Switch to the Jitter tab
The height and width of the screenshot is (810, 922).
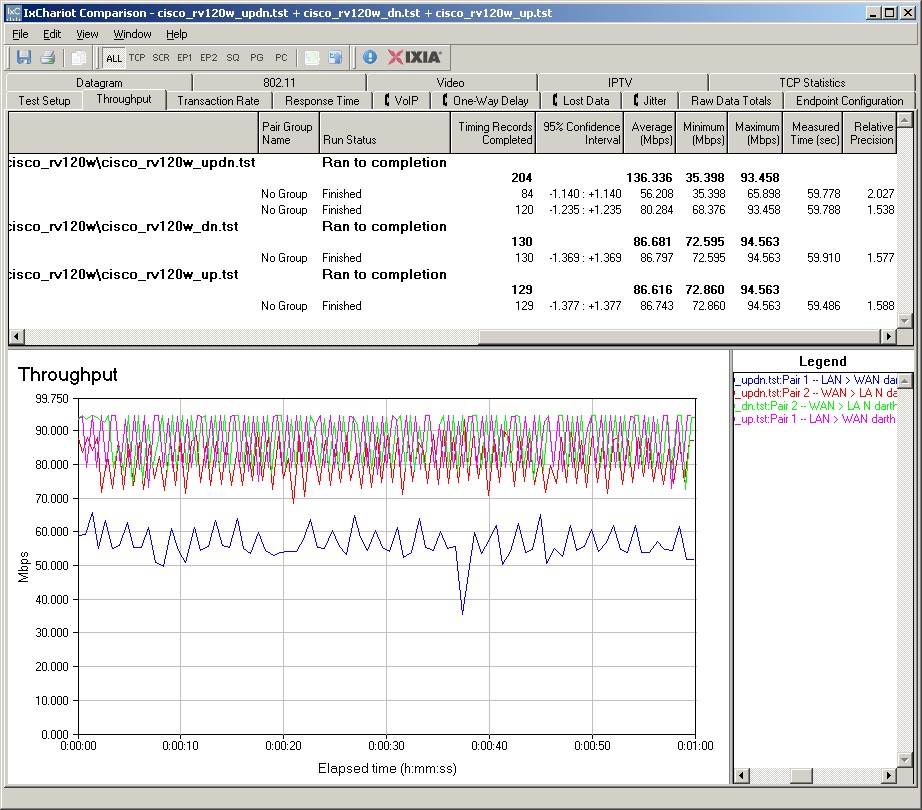pos(650,101)
